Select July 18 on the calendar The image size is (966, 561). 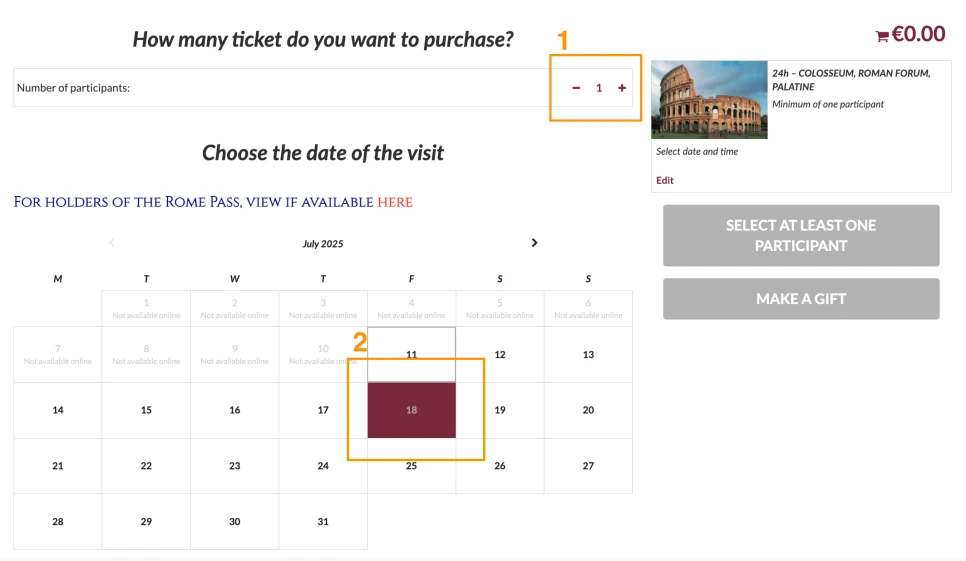pos(412,410)
